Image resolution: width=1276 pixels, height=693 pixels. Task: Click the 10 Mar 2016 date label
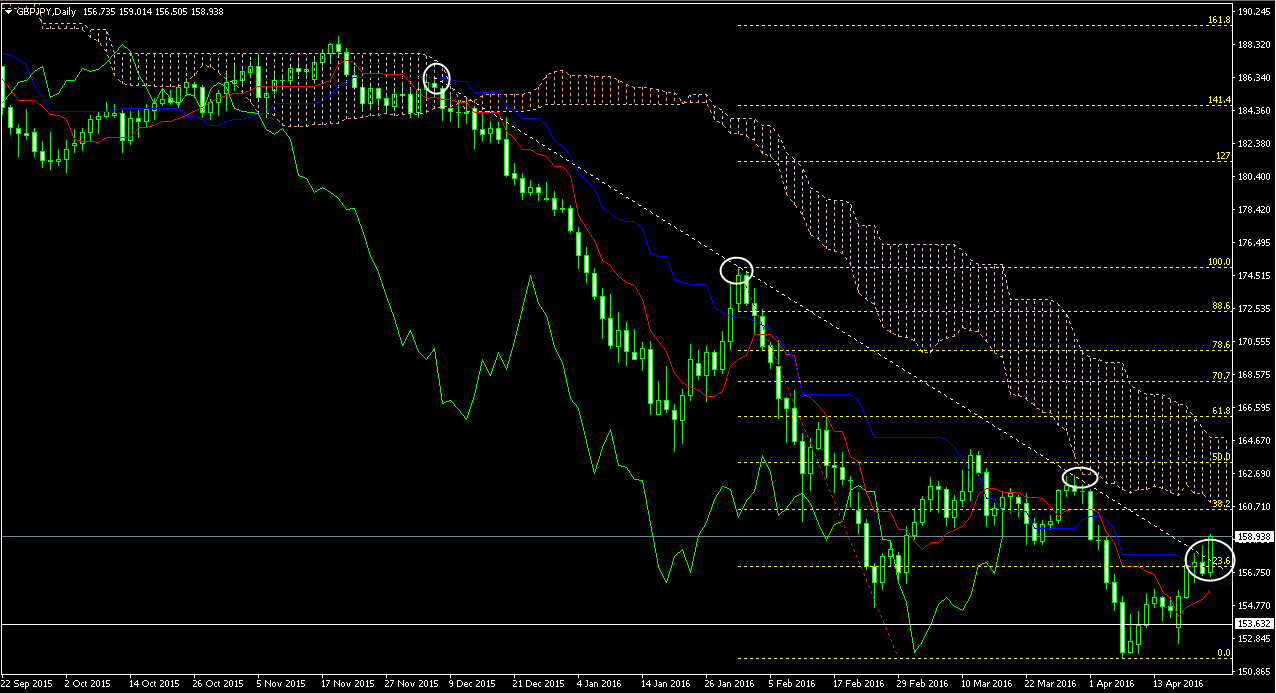(987, 684)
